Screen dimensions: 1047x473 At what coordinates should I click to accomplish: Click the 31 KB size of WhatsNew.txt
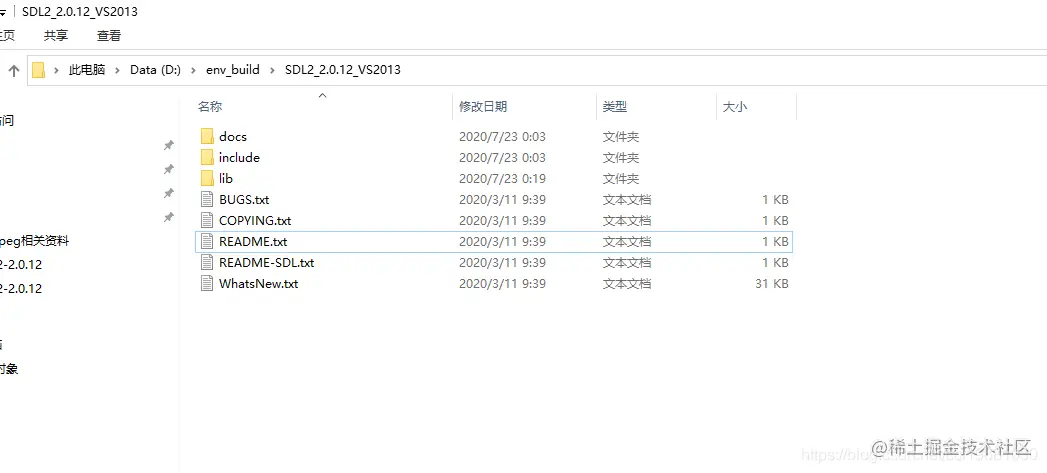click(772, 283)
